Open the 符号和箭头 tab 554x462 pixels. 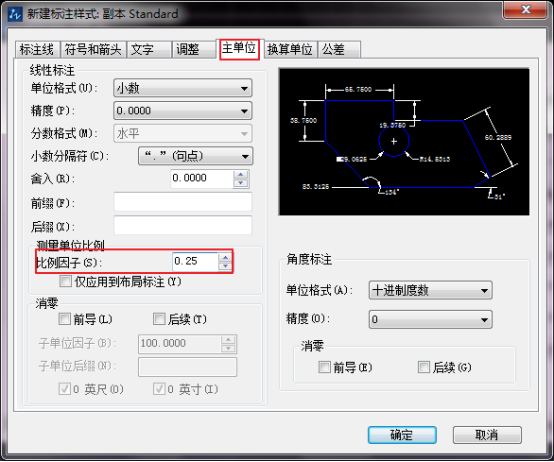93,49
